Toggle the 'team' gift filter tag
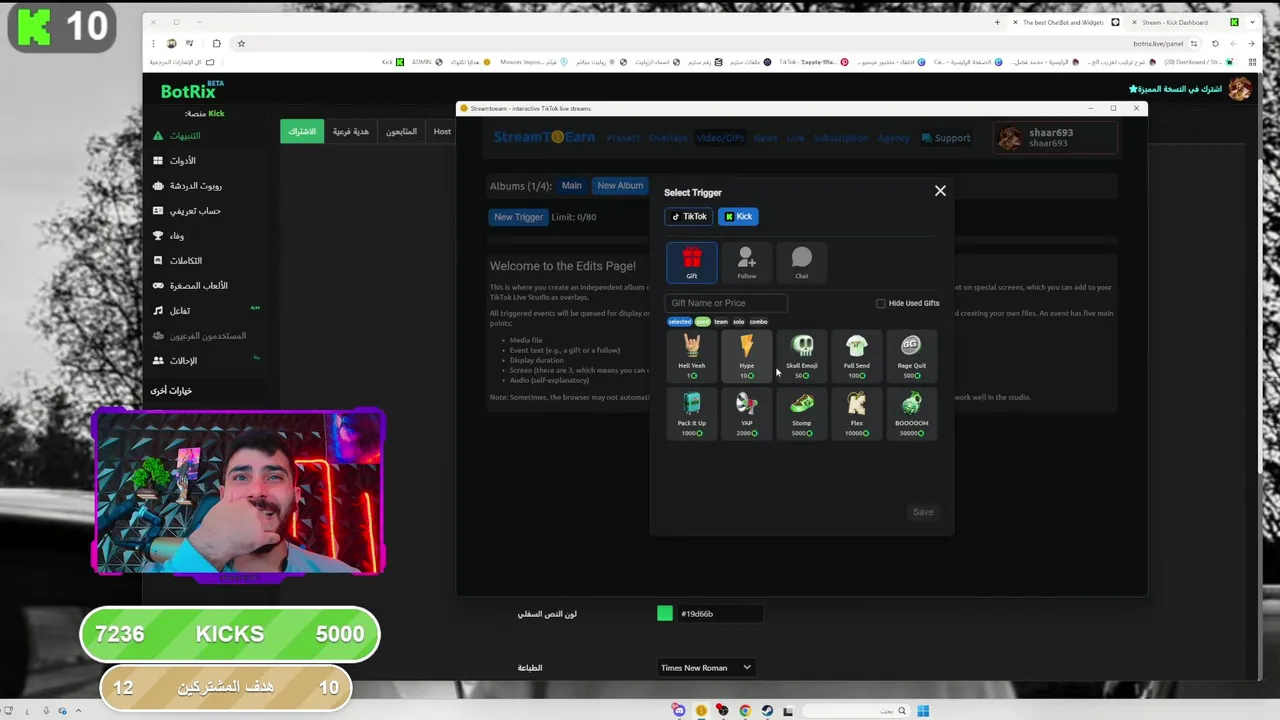The image size is (1280, 720). 721,322
